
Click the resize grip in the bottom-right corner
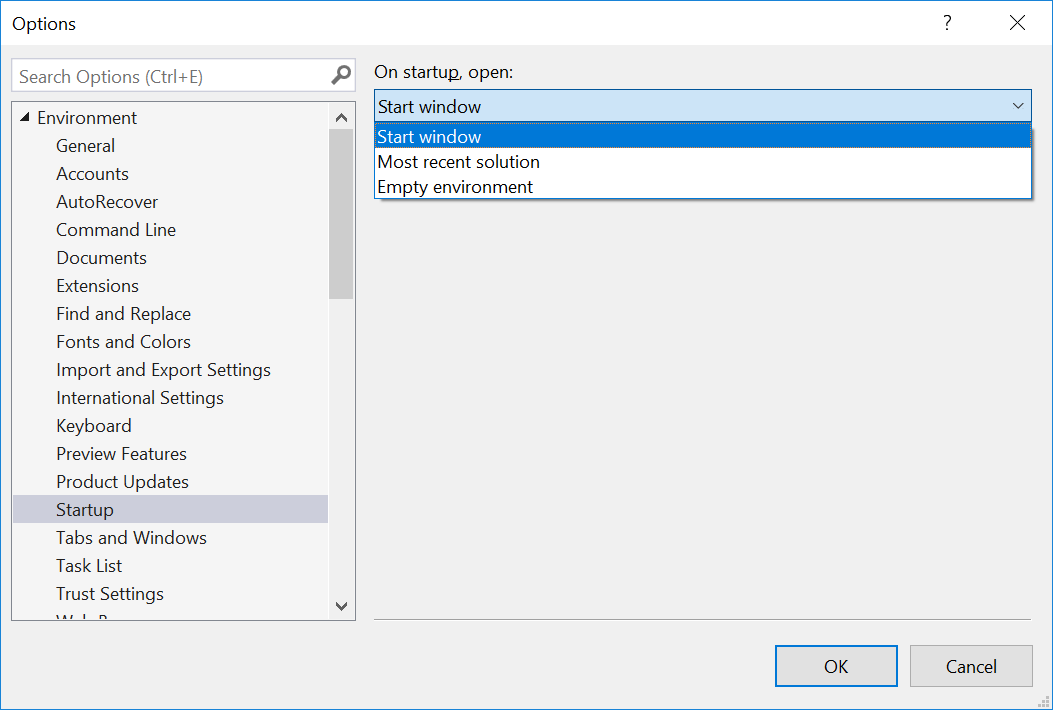pyautogui.click(x=1043, y=700)
